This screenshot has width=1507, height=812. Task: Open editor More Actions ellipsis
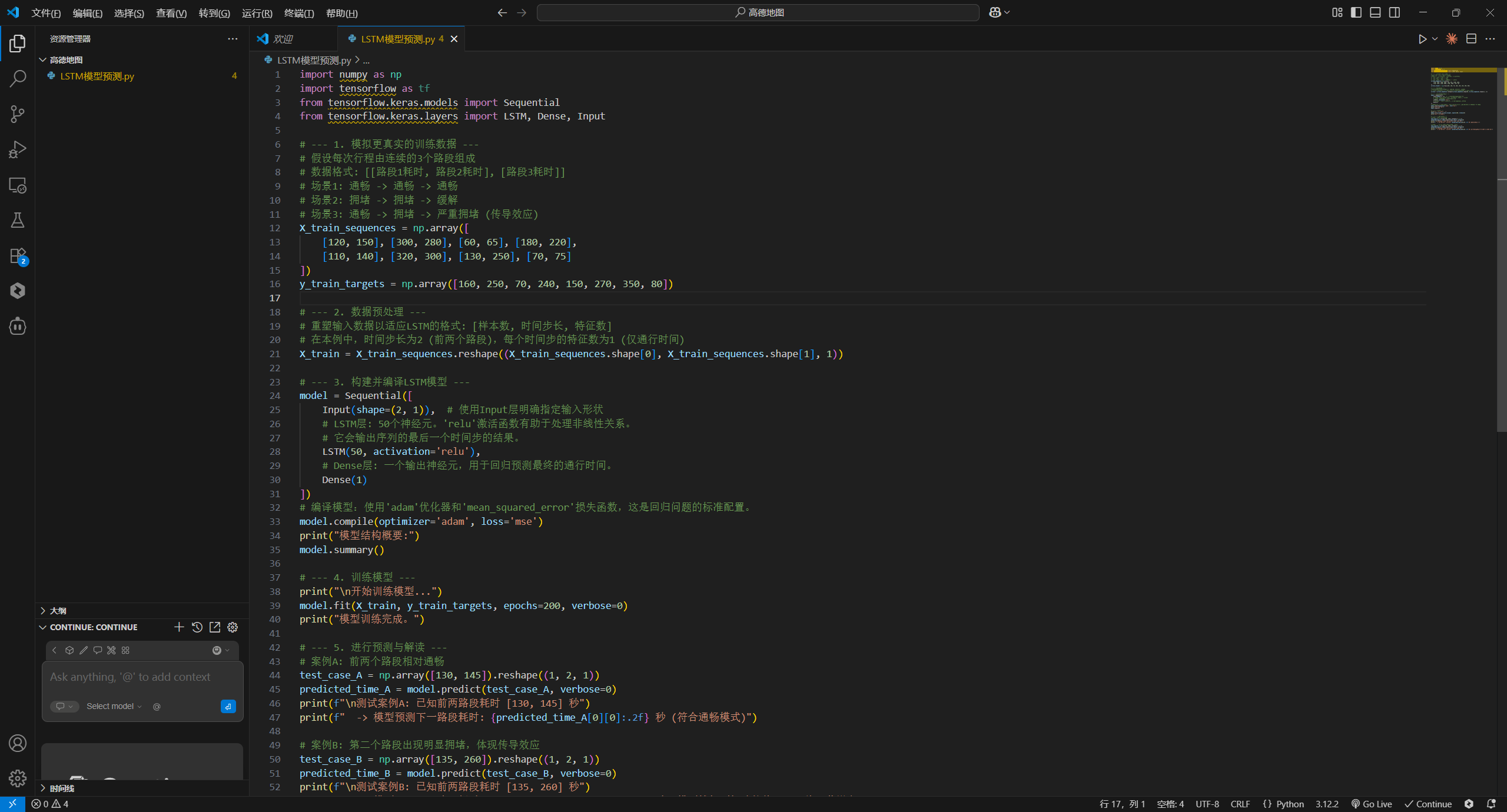click(1490, 39)
